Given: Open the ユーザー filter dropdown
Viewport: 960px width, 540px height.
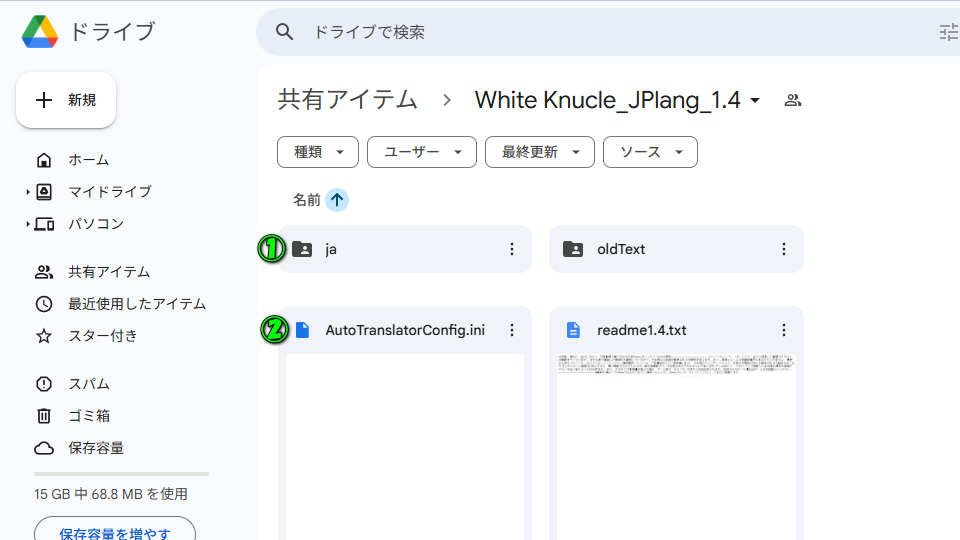Looking at the screenshot, I should 421,152.
